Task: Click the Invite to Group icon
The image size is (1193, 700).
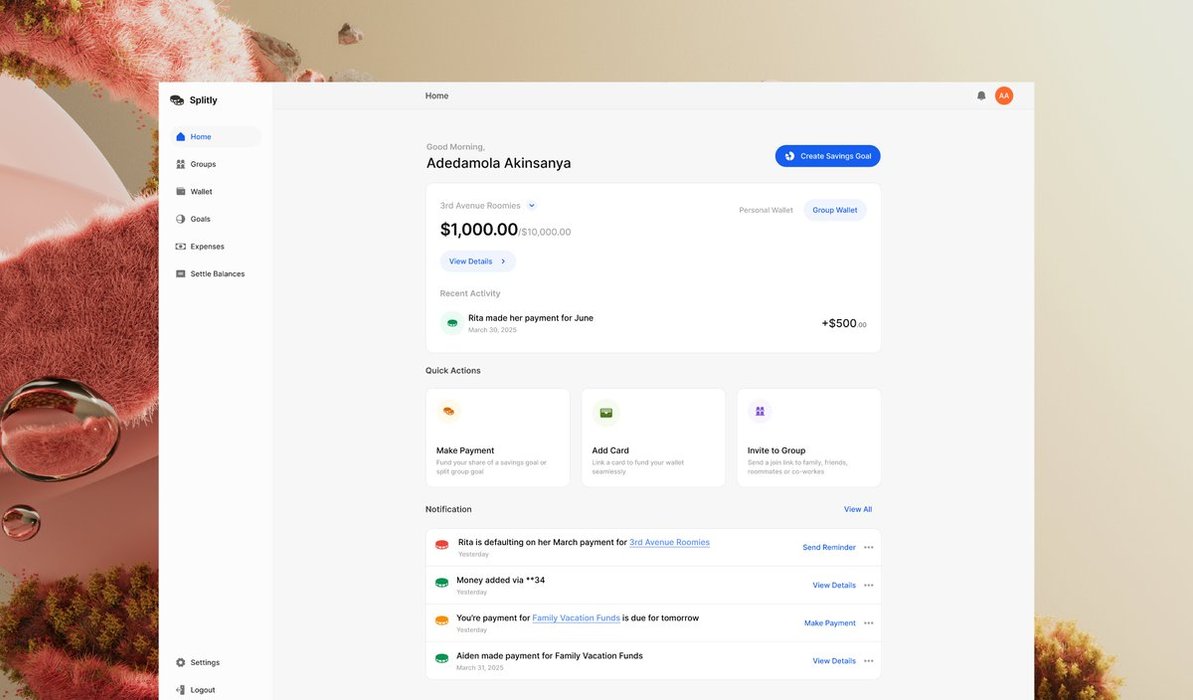Action: click(760, 412)
